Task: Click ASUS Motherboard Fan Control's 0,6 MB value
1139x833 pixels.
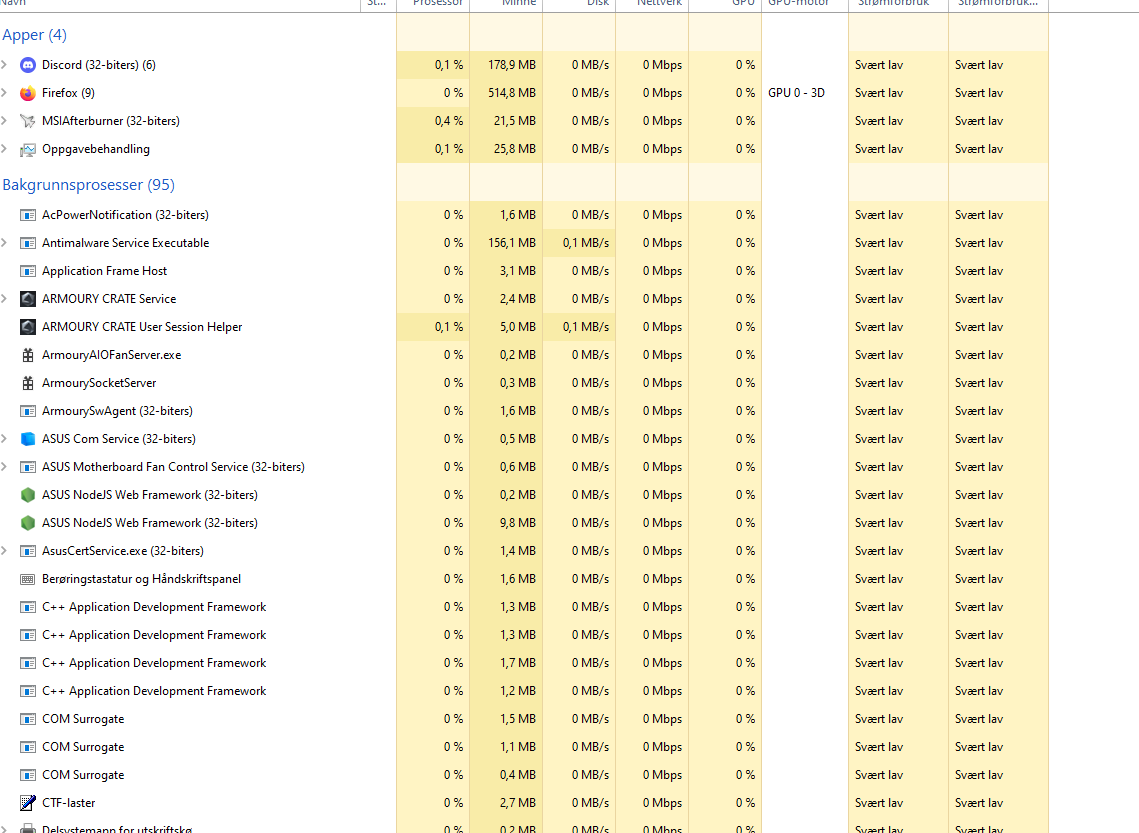Action: coord(518,467)
